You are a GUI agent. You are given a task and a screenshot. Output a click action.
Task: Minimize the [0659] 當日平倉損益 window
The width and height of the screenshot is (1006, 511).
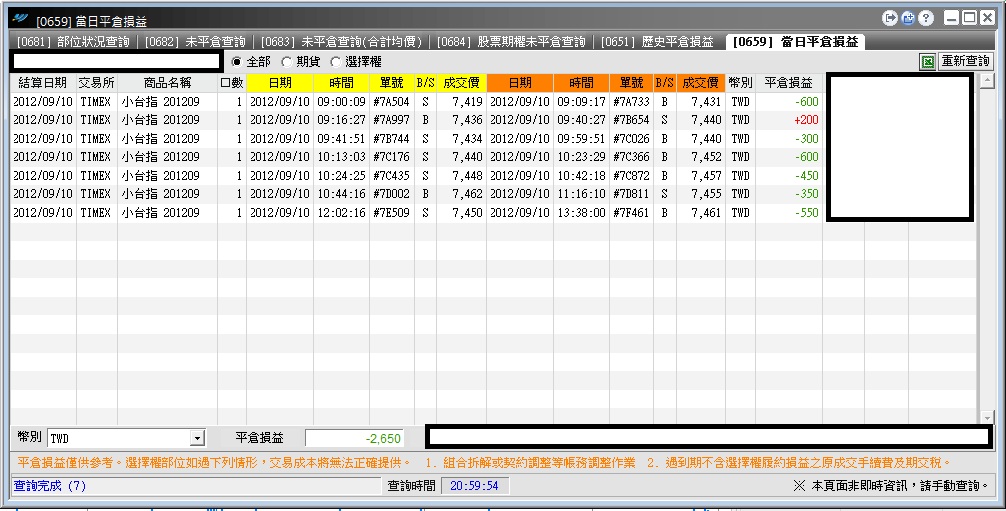coord(951,18)
